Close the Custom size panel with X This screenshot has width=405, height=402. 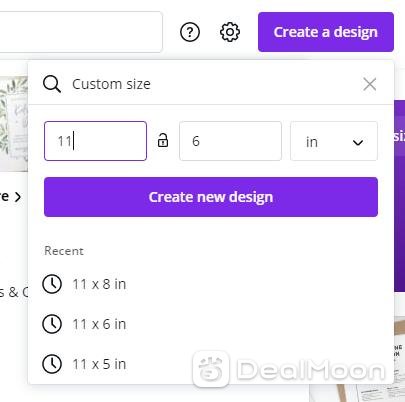coord(370,84)
